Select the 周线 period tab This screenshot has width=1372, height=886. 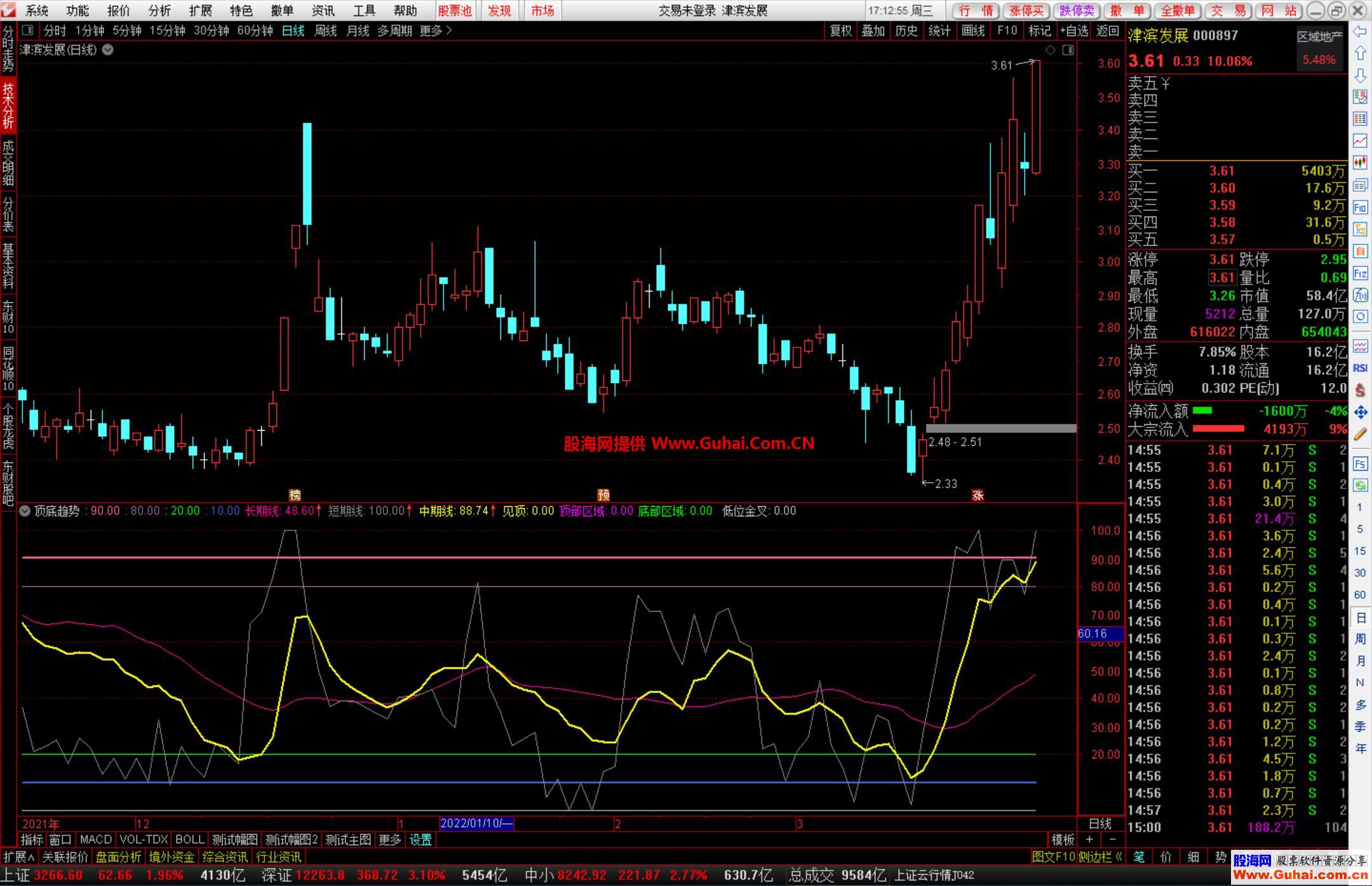pyautogui.click(x=326, y=30)
